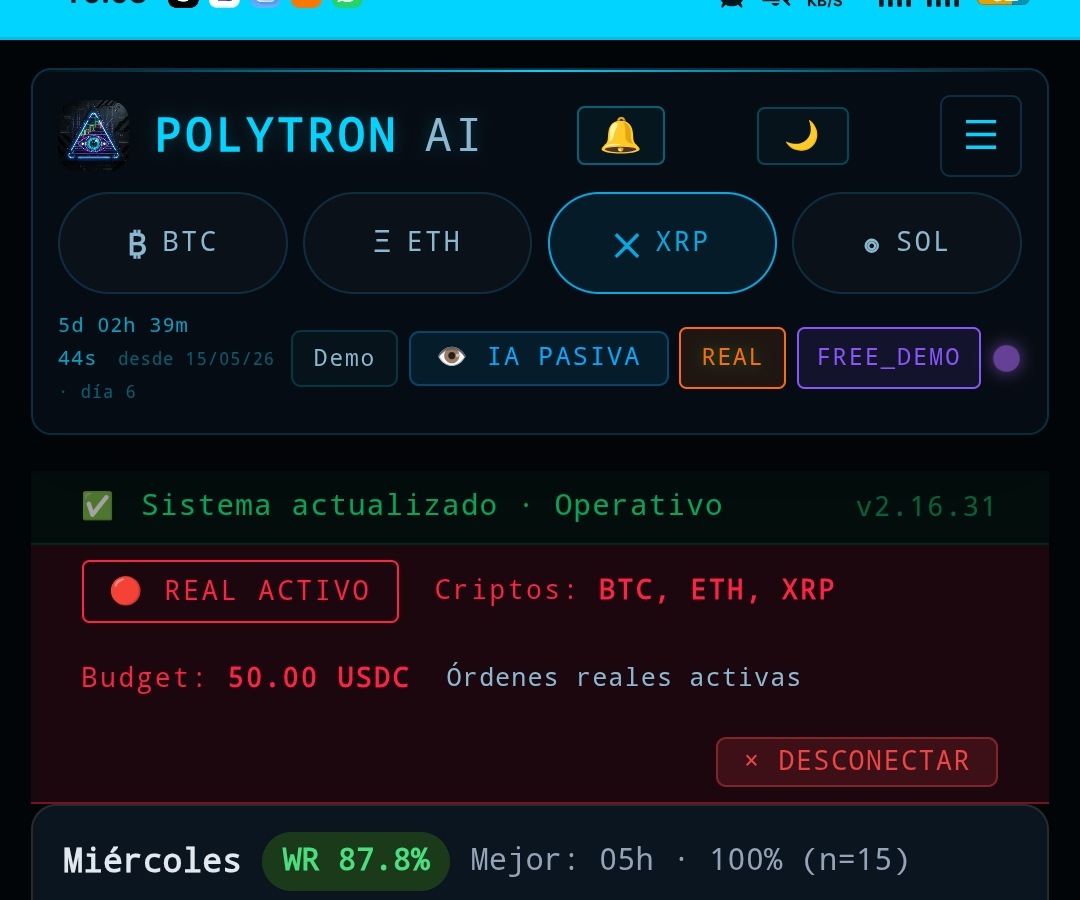Click the REAL ACTIVO indicator
The height and width of the screenshot is (900, 1080).
pyautogui.click(x=240, y=591)
